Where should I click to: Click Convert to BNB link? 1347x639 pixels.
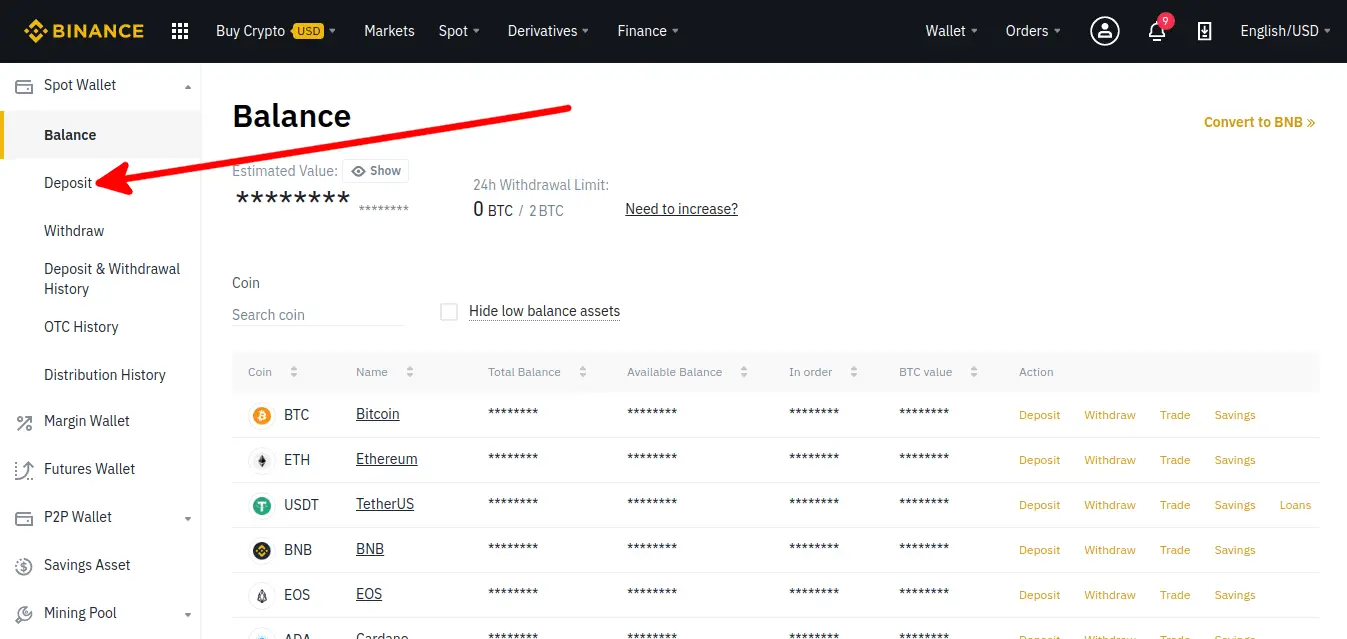pos(1259,122)
